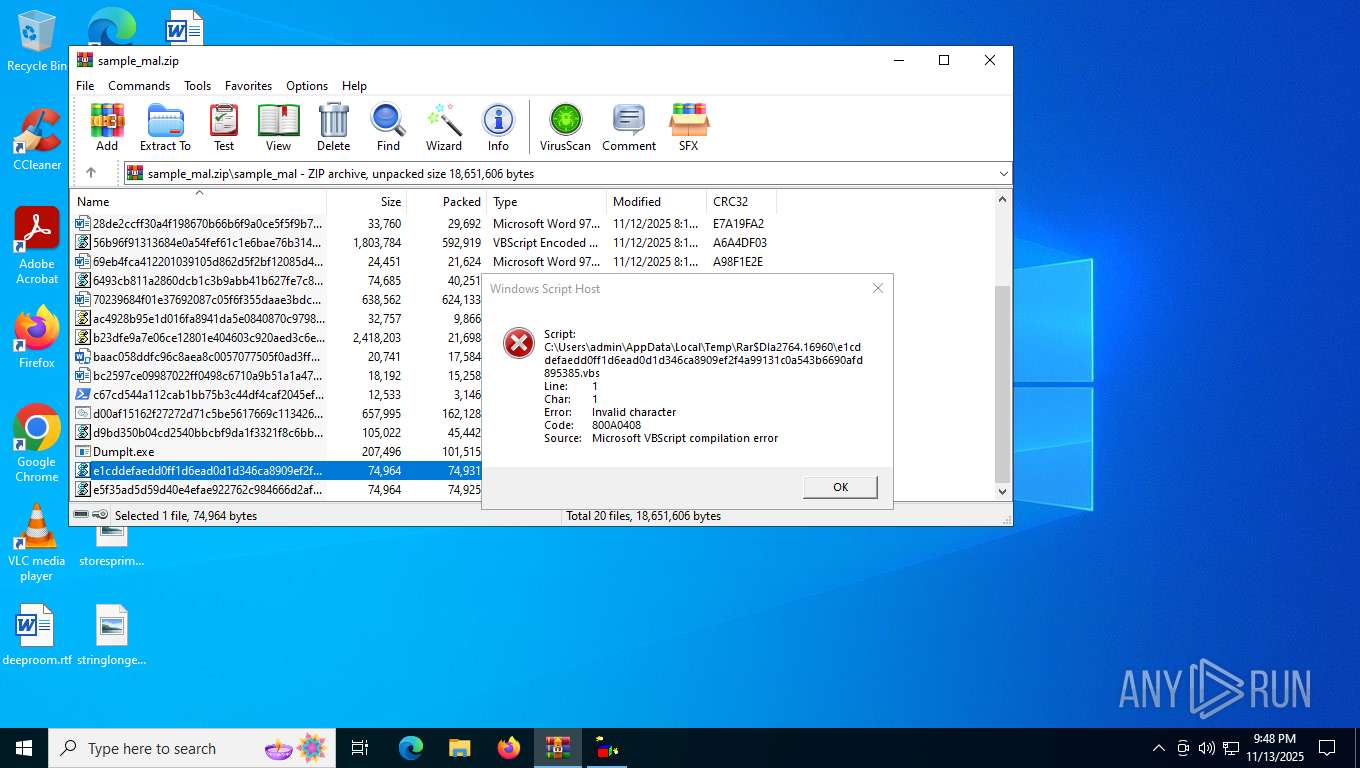
Task: Click scrollbar up arrow in file list
Action: click(1002, 199)
